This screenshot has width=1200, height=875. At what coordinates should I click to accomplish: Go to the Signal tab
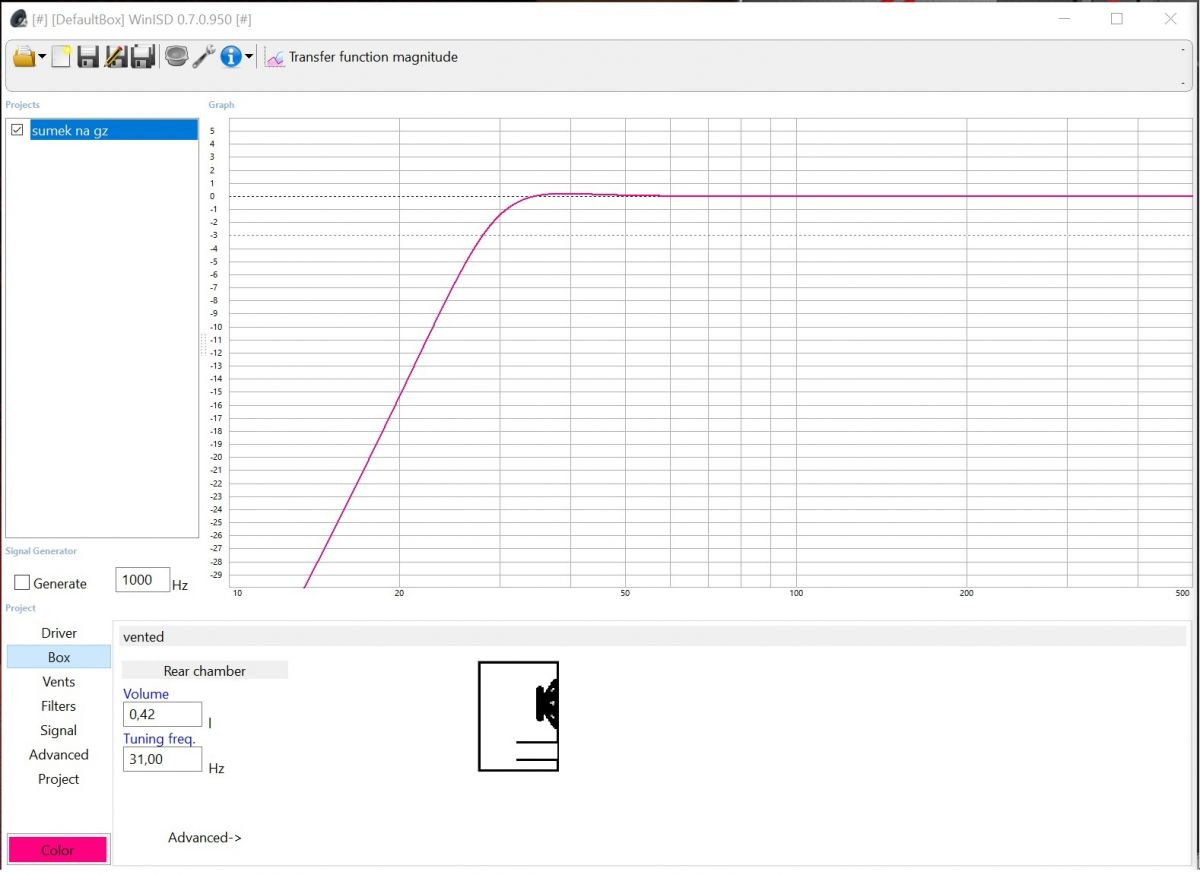[59, 730]
